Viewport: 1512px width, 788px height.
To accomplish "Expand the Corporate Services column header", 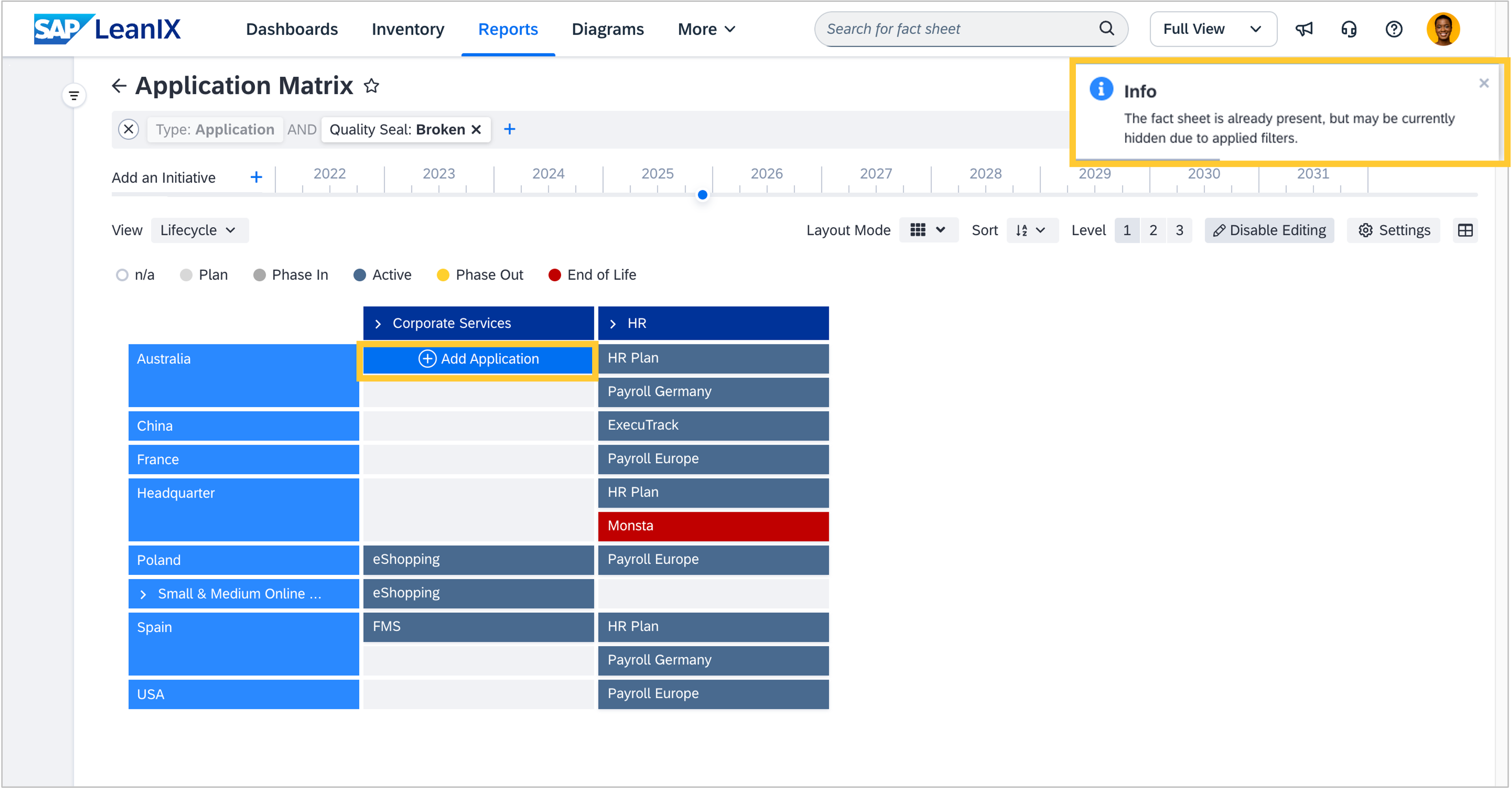I will (378, 323).
